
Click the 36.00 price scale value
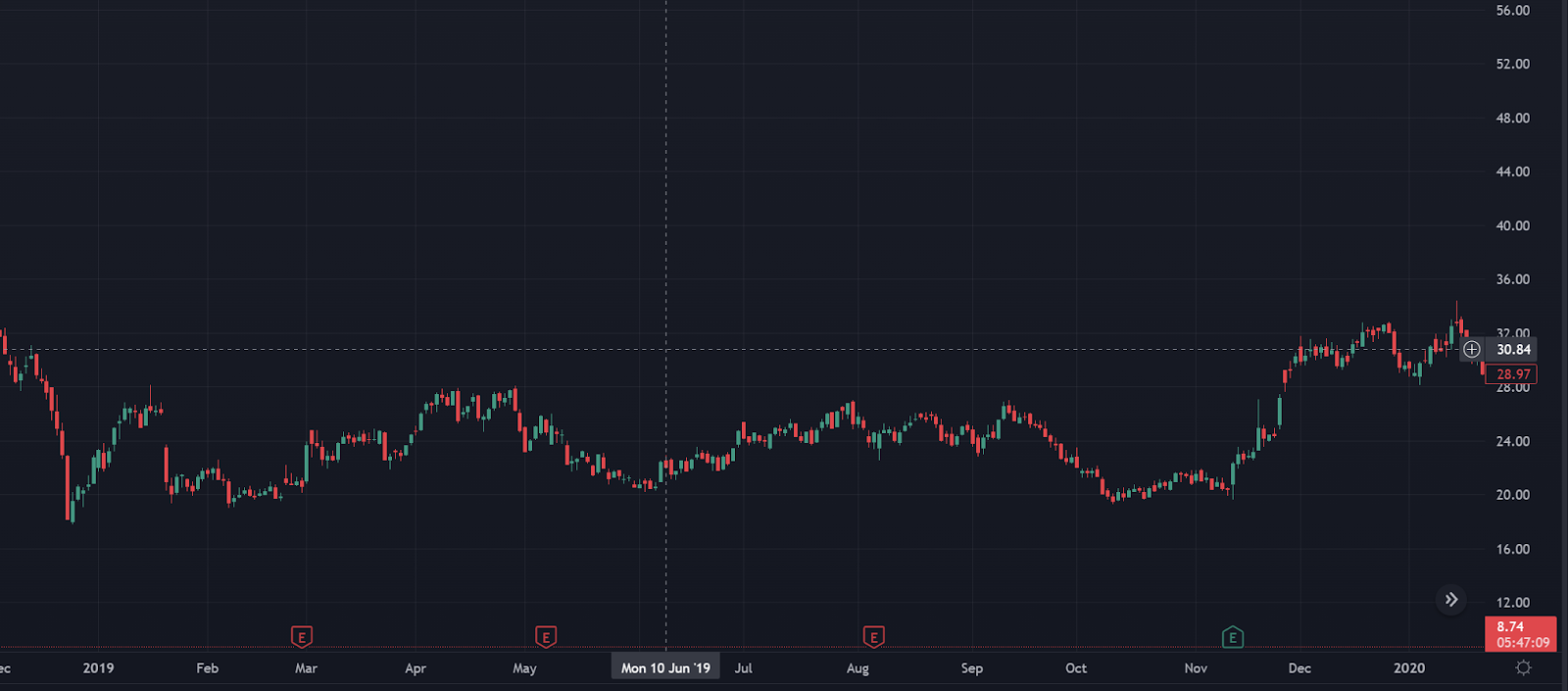tap(1512, 279)
